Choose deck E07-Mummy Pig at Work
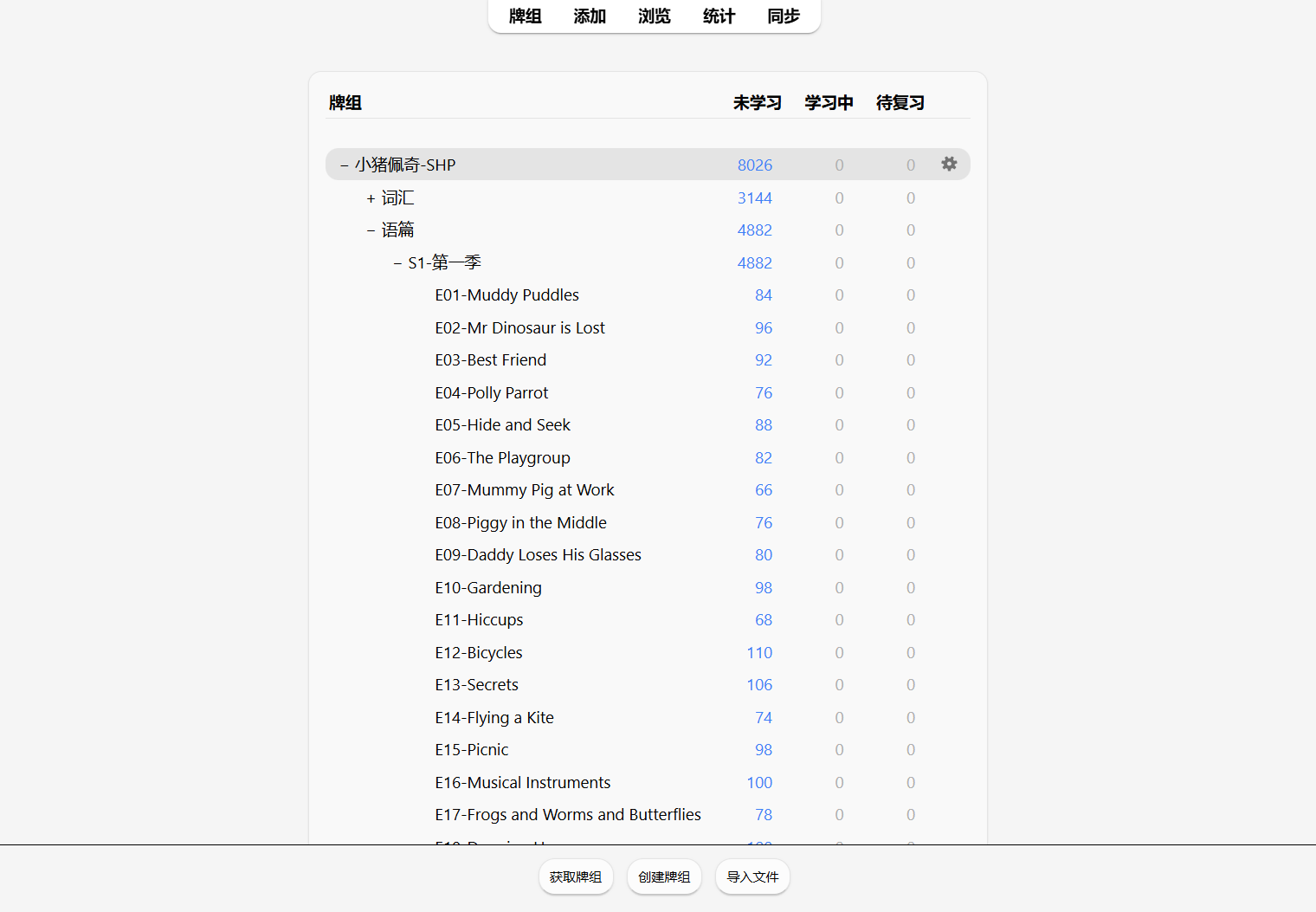The width and height of the screenshot is (1316, 912). coord(524,490)
